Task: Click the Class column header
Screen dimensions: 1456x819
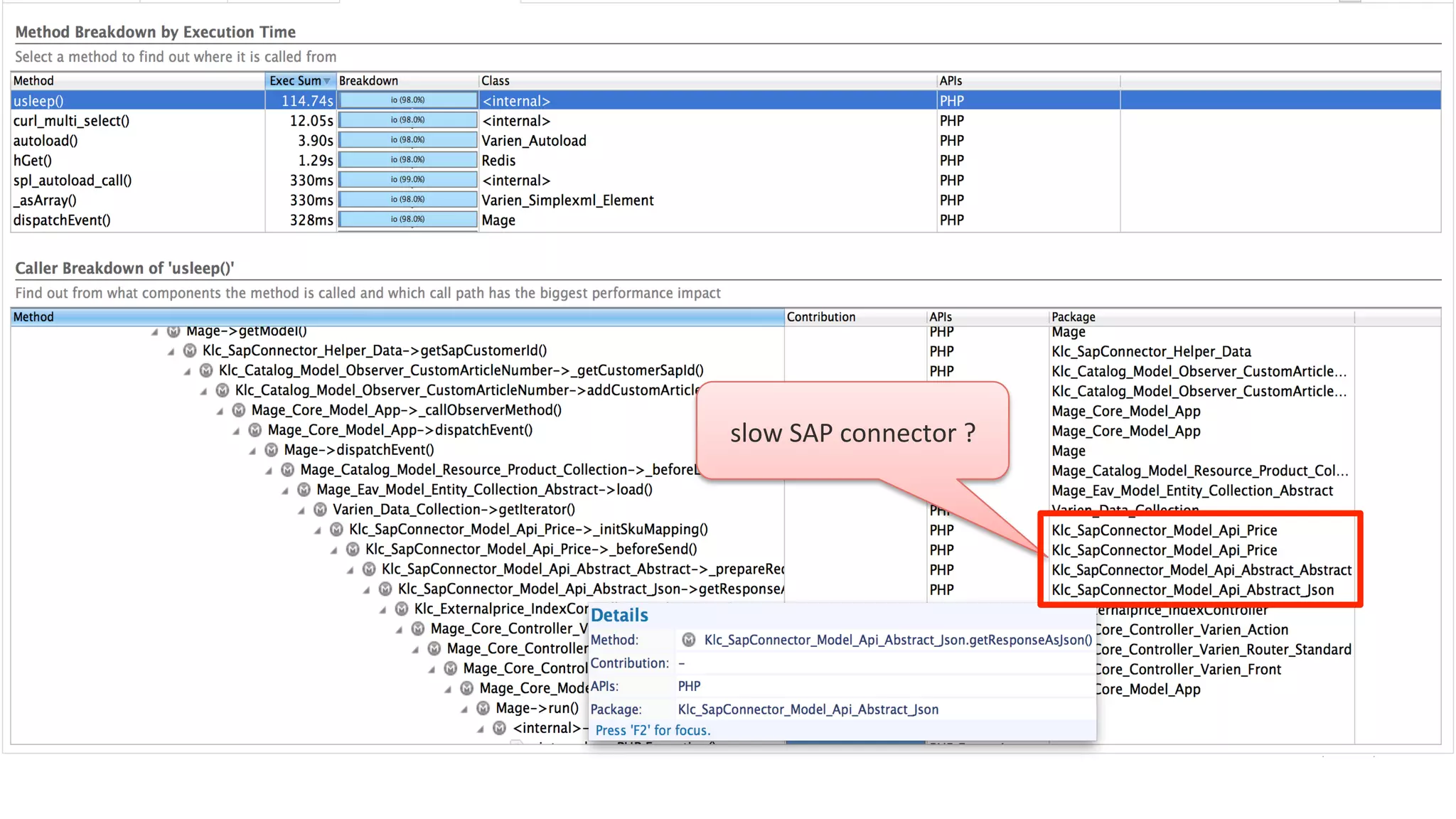Action: [707, 81]
